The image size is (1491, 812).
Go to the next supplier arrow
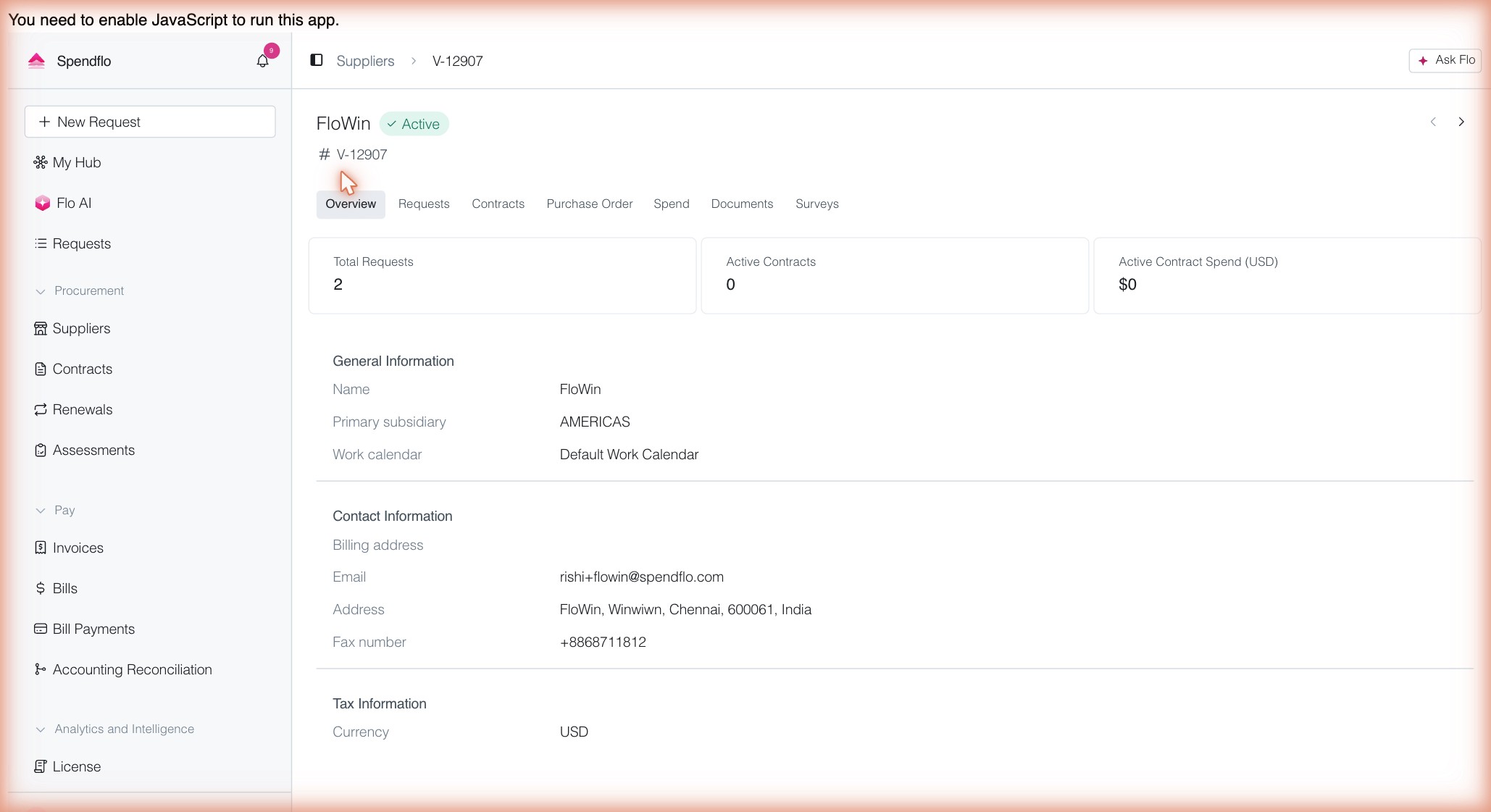click(1461, 122)
